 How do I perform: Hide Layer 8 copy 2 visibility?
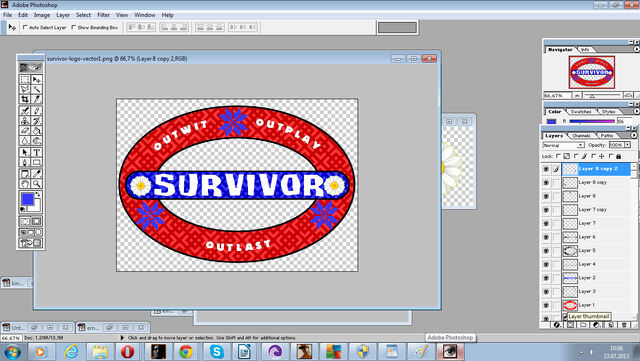546,169
